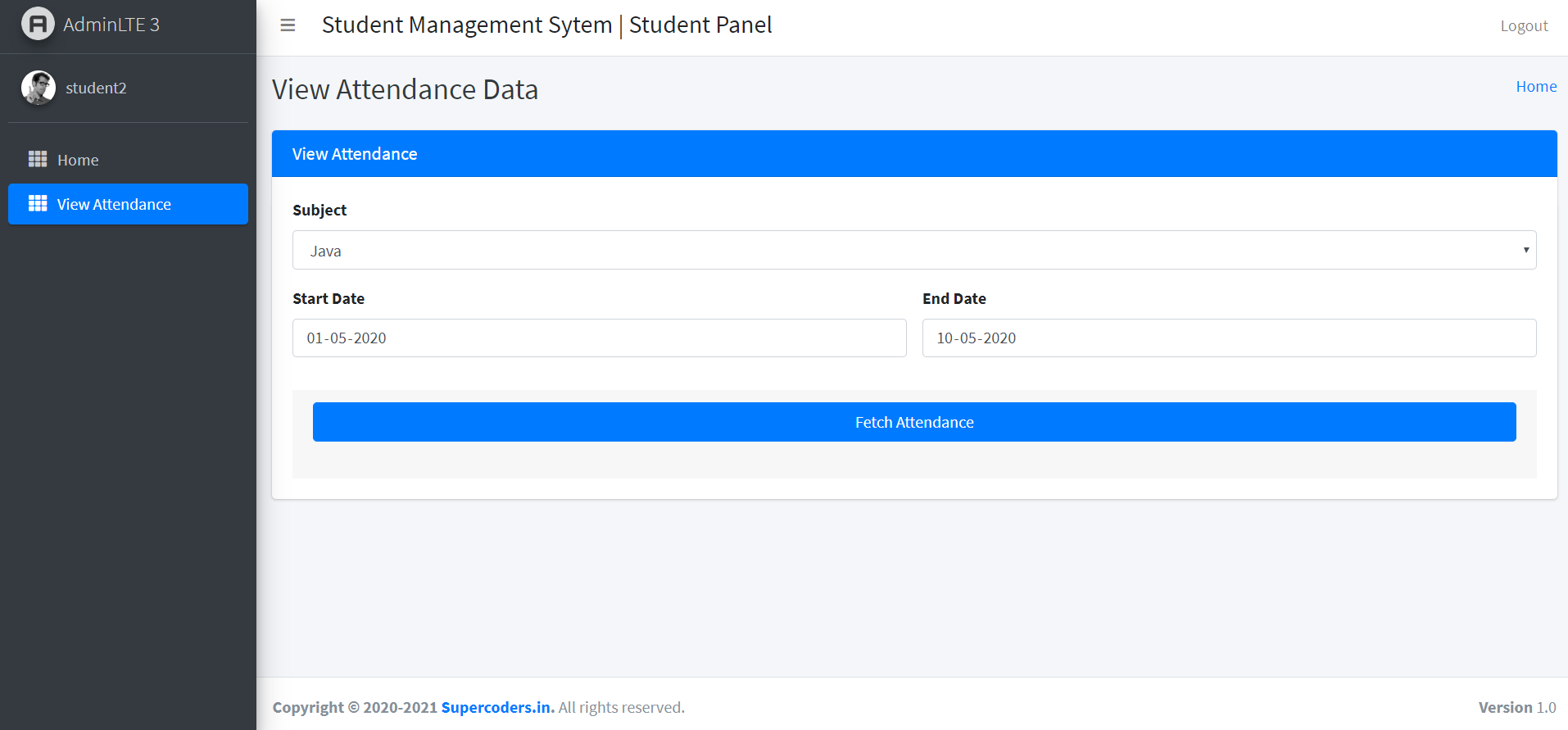This screenshot has height=730, width=1568.
Task: Click the View Attendance Data page heading
Action: tap(405, 89)
